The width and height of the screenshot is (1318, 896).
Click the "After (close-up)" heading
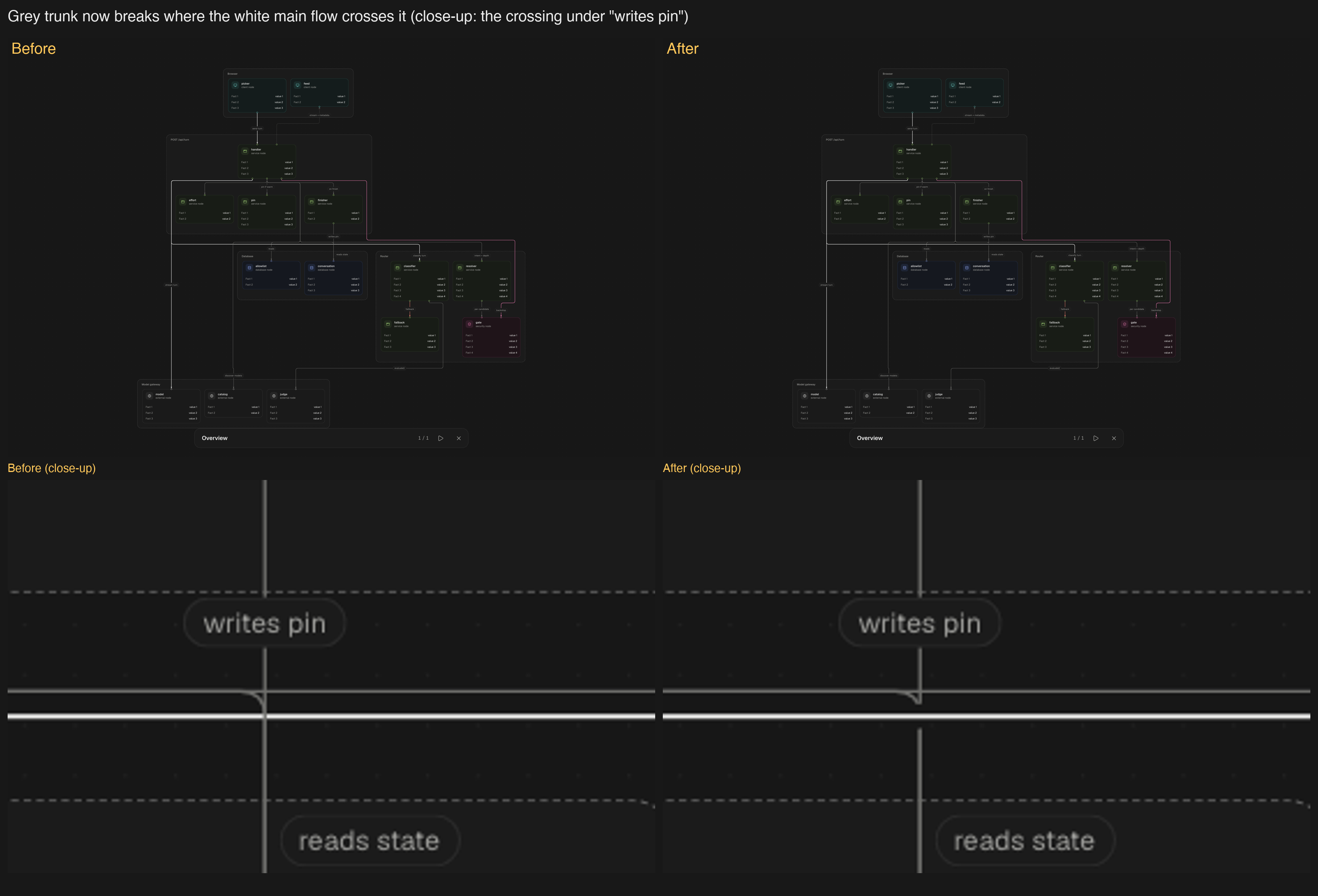click(x=702, y=469)
